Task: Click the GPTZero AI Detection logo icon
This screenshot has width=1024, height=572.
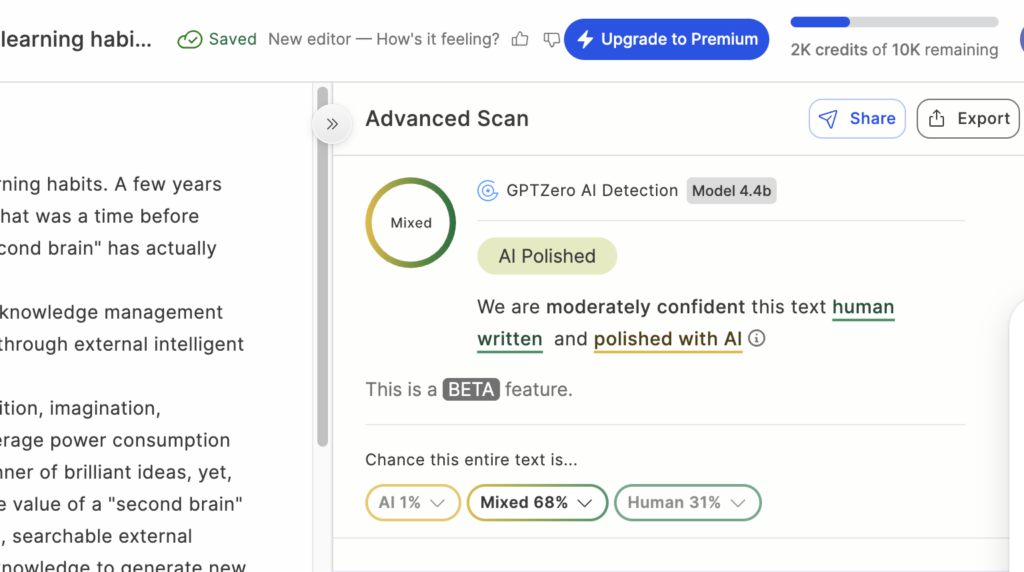Action: (487, 190)
